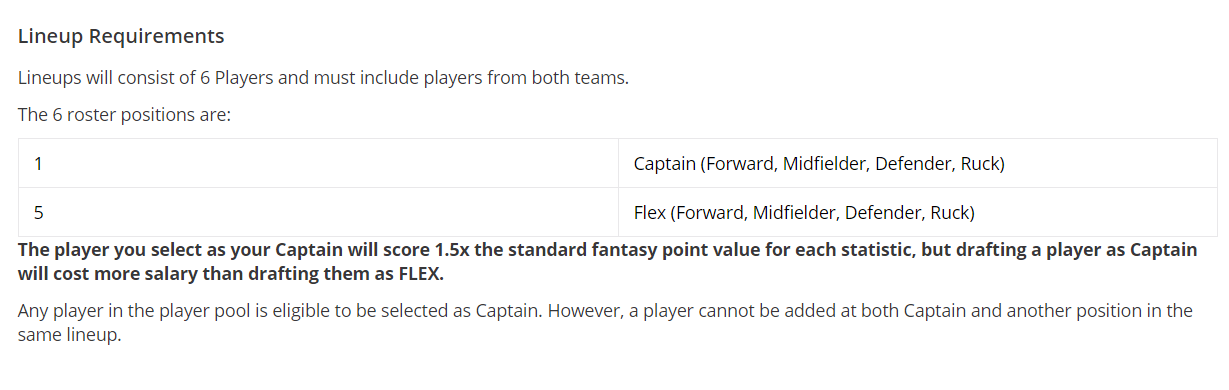This screenshot has height=390, width=1229.
Task: Click the 'will cost more salary' bold line
Action: coord(230,273)
